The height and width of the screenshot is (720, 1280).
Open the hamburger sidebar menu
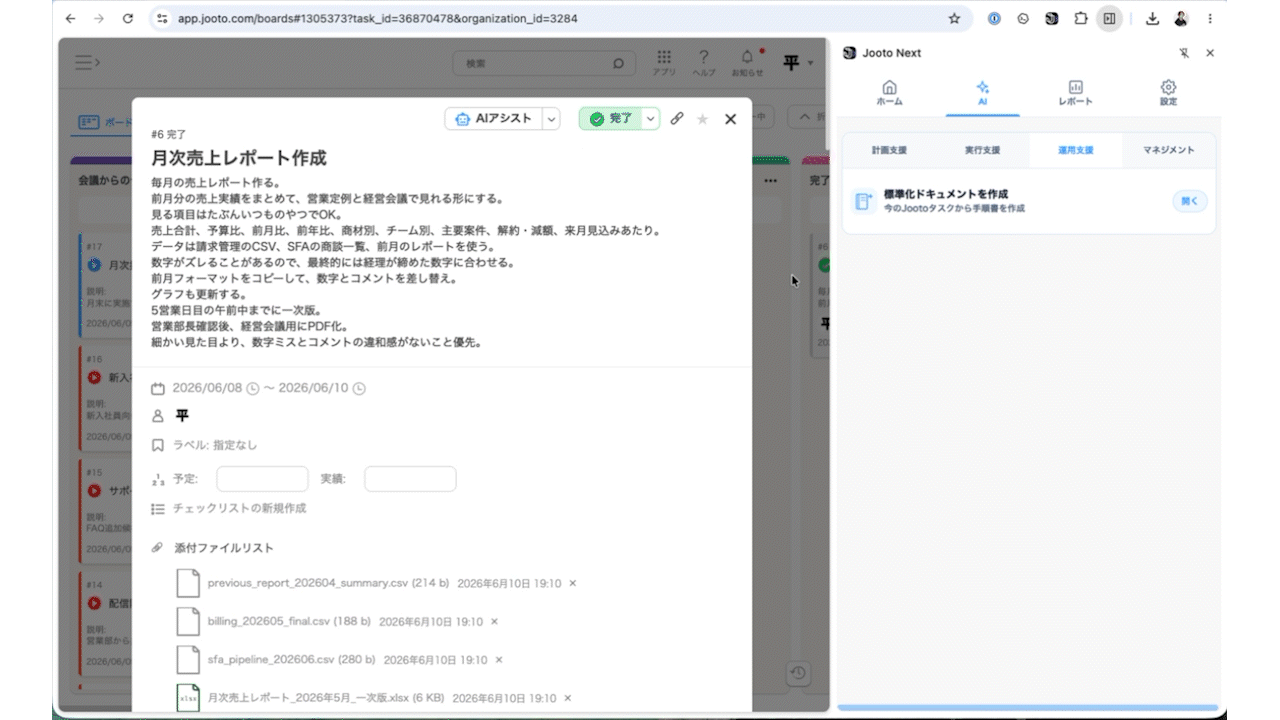(x=88, y=63)
